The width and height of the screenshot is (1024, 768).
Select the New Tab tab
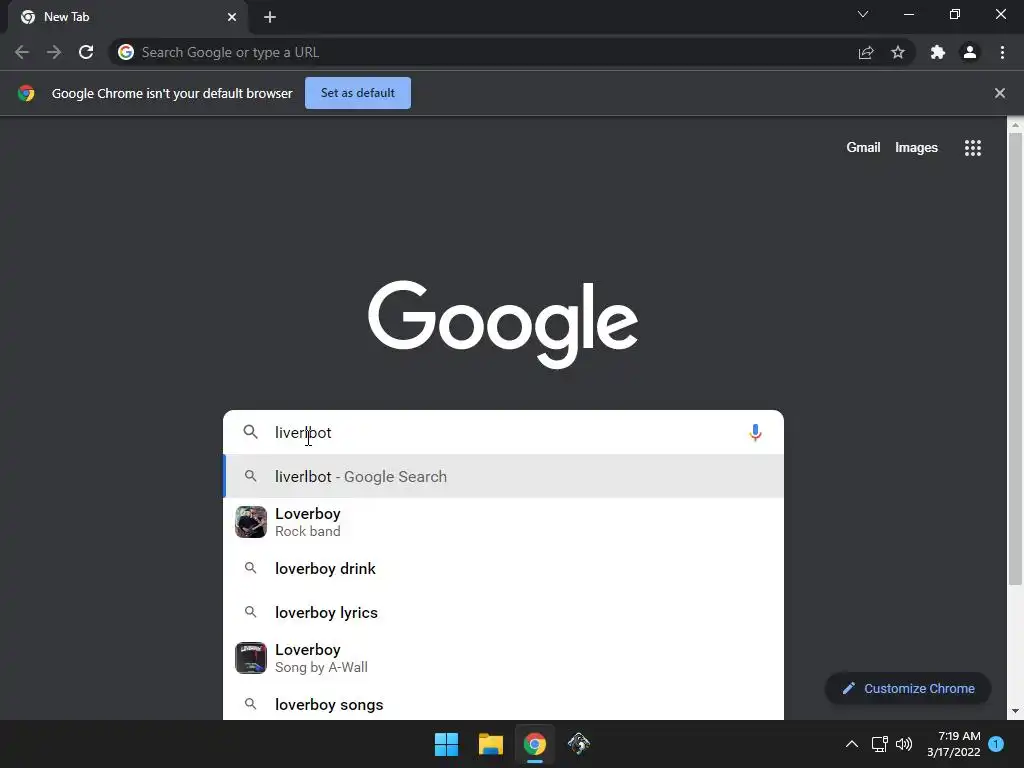coord(128,17)
